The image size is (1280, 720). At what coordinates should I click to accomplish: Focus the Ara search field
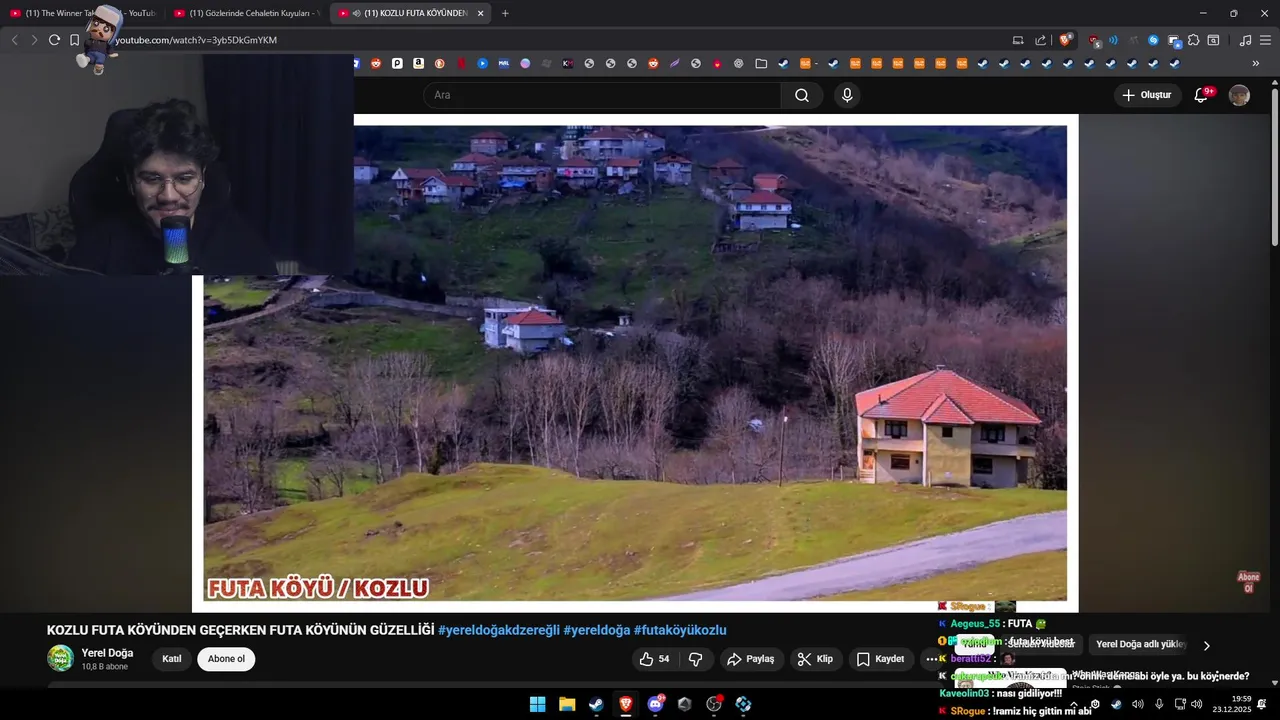click(602, 95)
